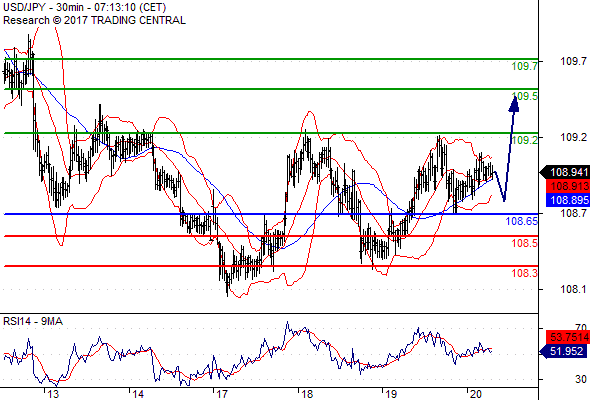
Task: Click the red 108.3 support label
Action: tap(524, 273)
